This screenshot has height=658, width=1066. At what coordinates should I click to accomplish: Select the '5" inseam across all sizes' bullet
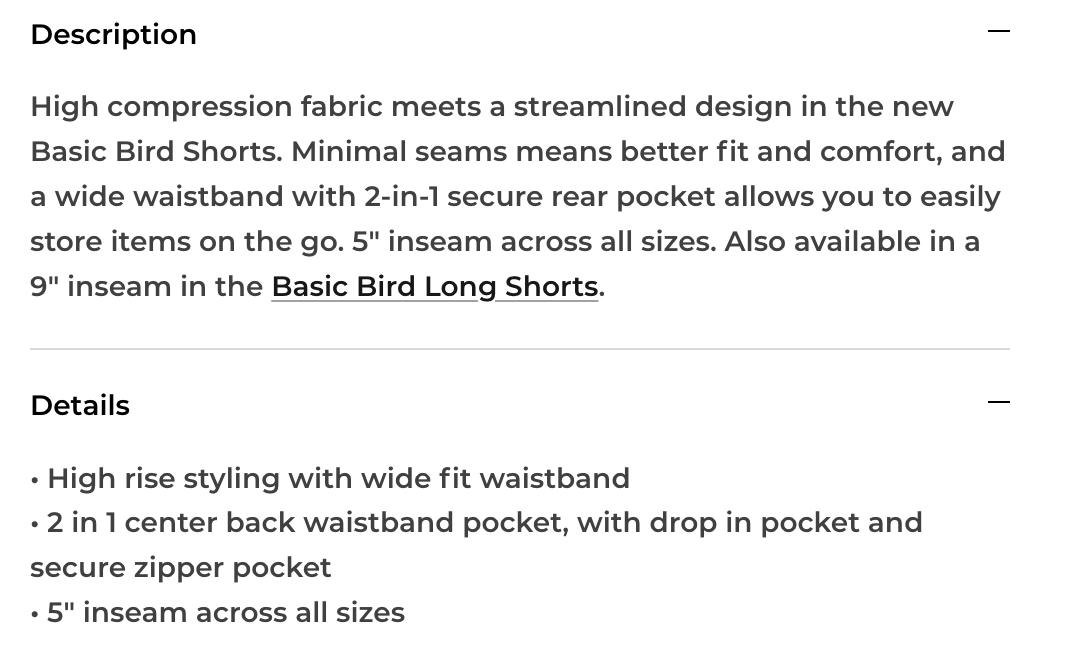218,612
